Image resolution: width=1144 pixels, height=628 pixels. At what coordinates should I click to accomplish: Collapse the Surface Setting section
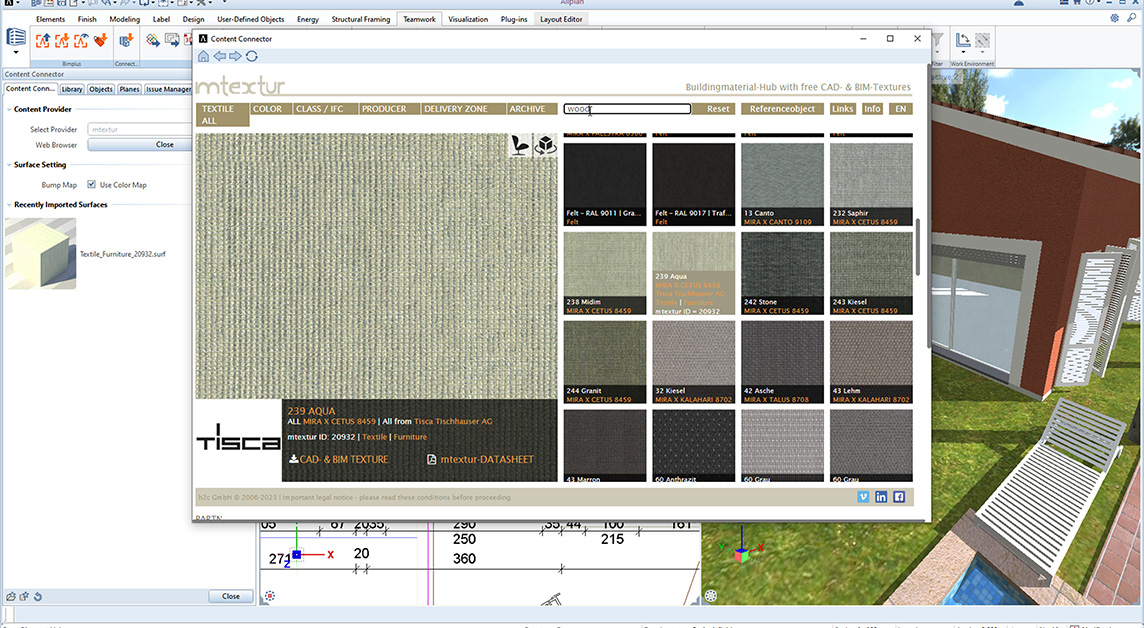click(9, 165)
